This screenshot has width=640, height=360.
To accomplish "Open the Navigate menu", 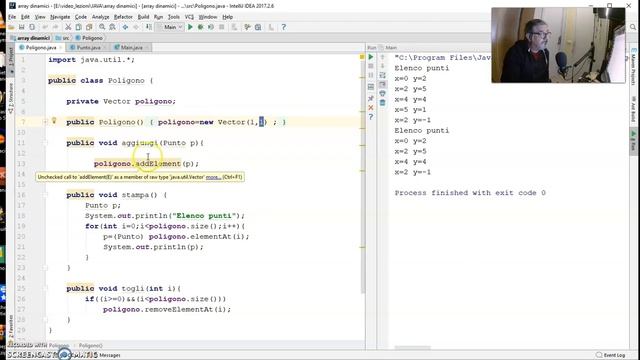I will (x=60, y=17).
